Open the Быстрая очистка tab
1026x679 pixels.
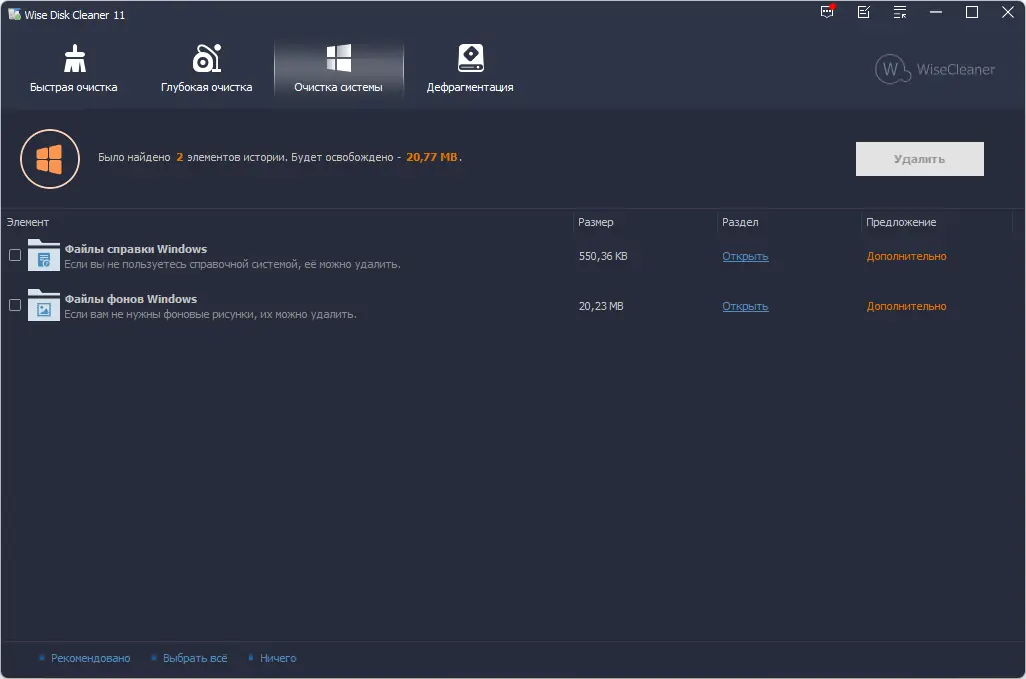point(74,69)
